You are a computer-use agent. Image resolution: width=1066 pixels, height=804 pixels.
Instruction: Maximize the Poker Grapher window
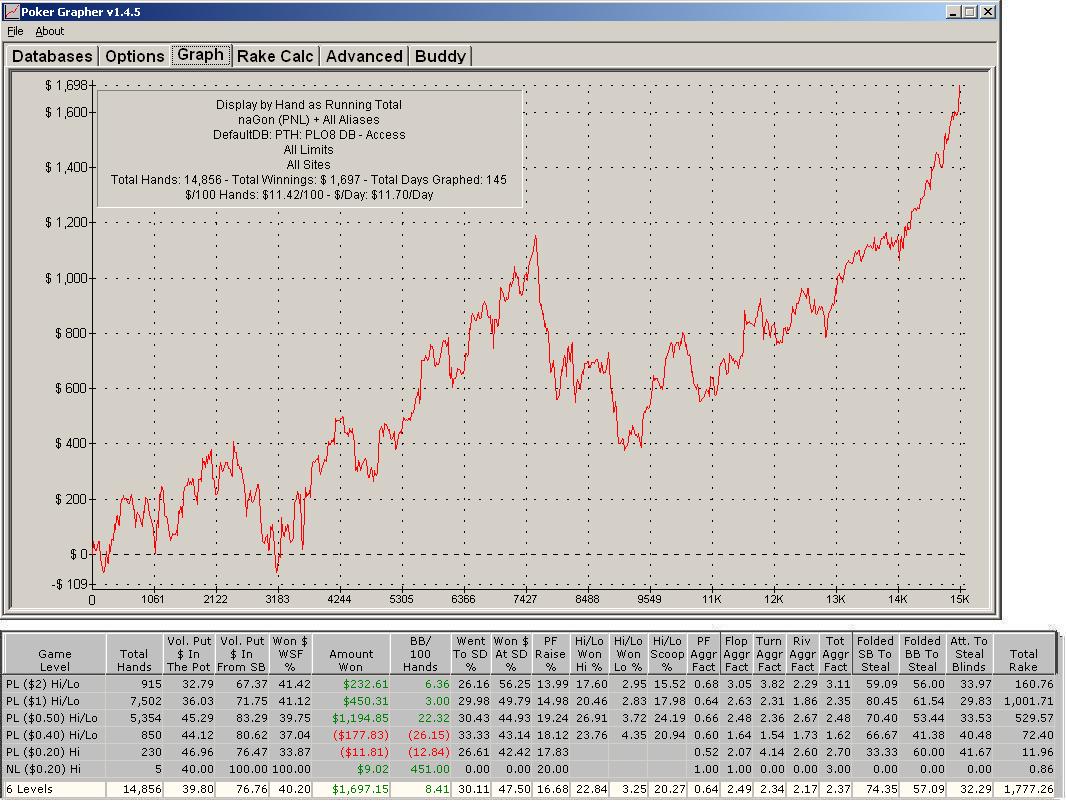[970, 12]
